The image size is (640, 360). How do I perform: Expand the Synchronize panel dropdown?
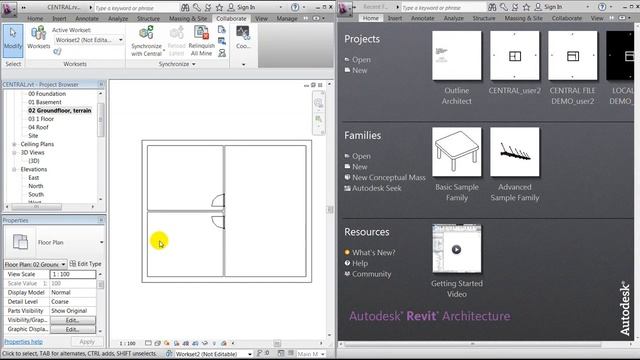click(x=193, y=64)
